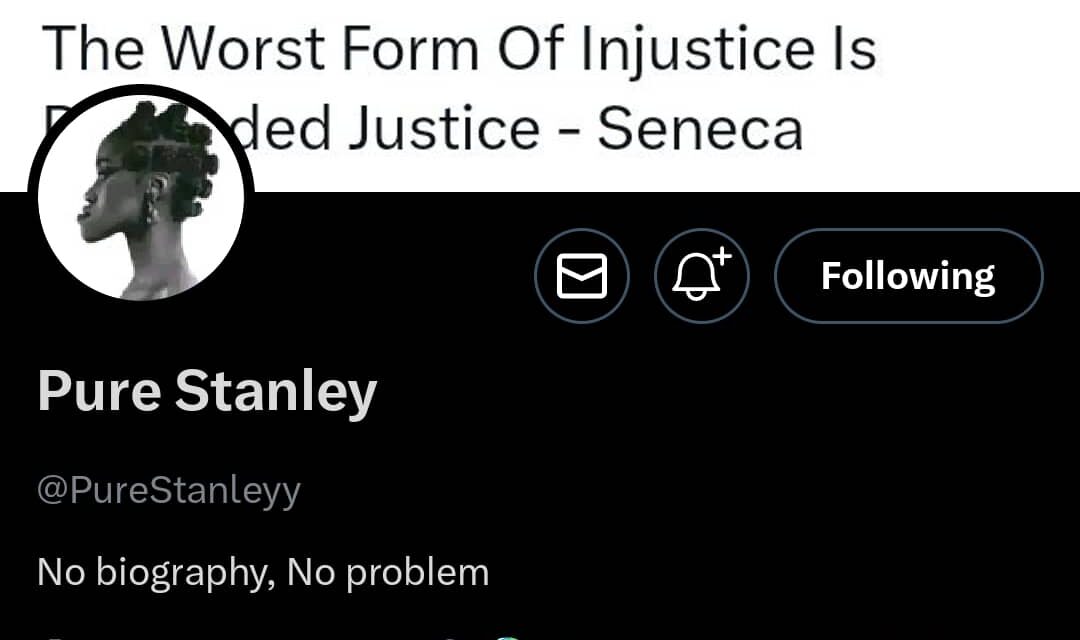
Task: Click the envelope message icon
Action: tap(581, 276)
